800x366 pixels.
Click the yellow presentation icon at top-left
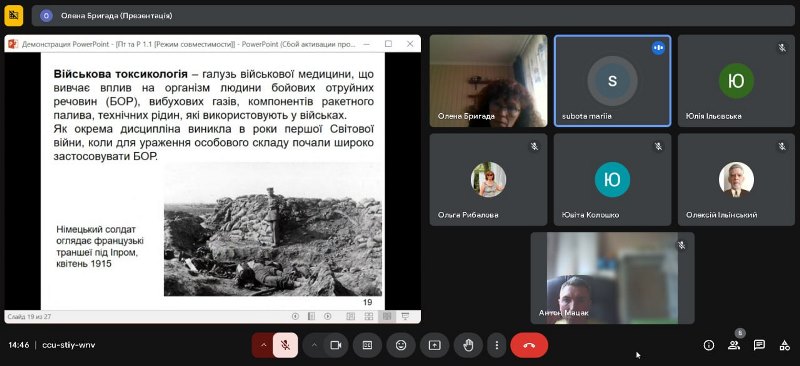(x=13, y=15)
